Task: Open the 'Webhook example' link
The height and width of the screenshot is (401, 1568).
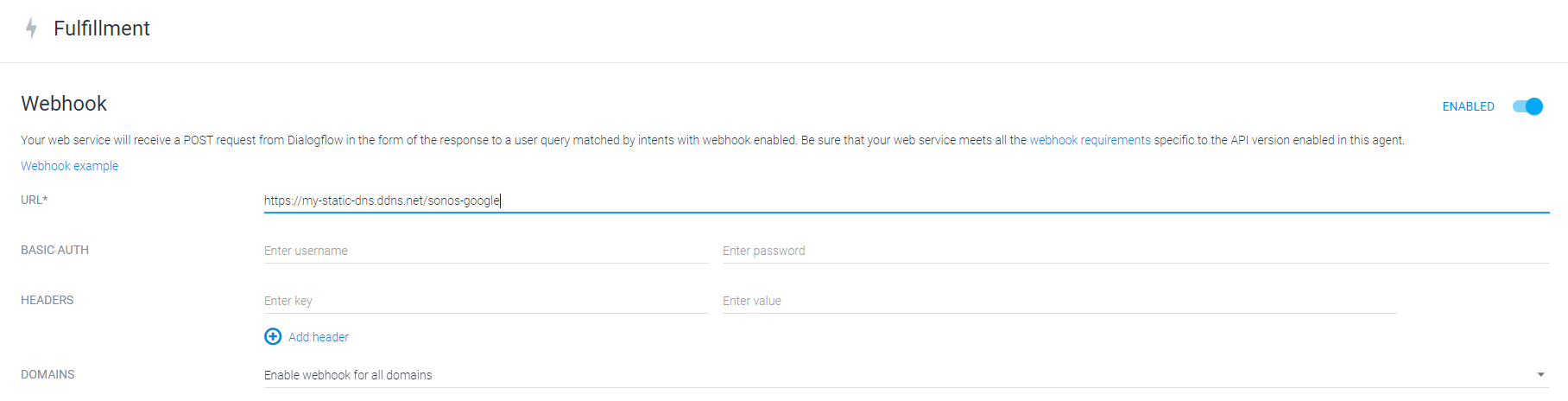Action: tap(70, 166)
